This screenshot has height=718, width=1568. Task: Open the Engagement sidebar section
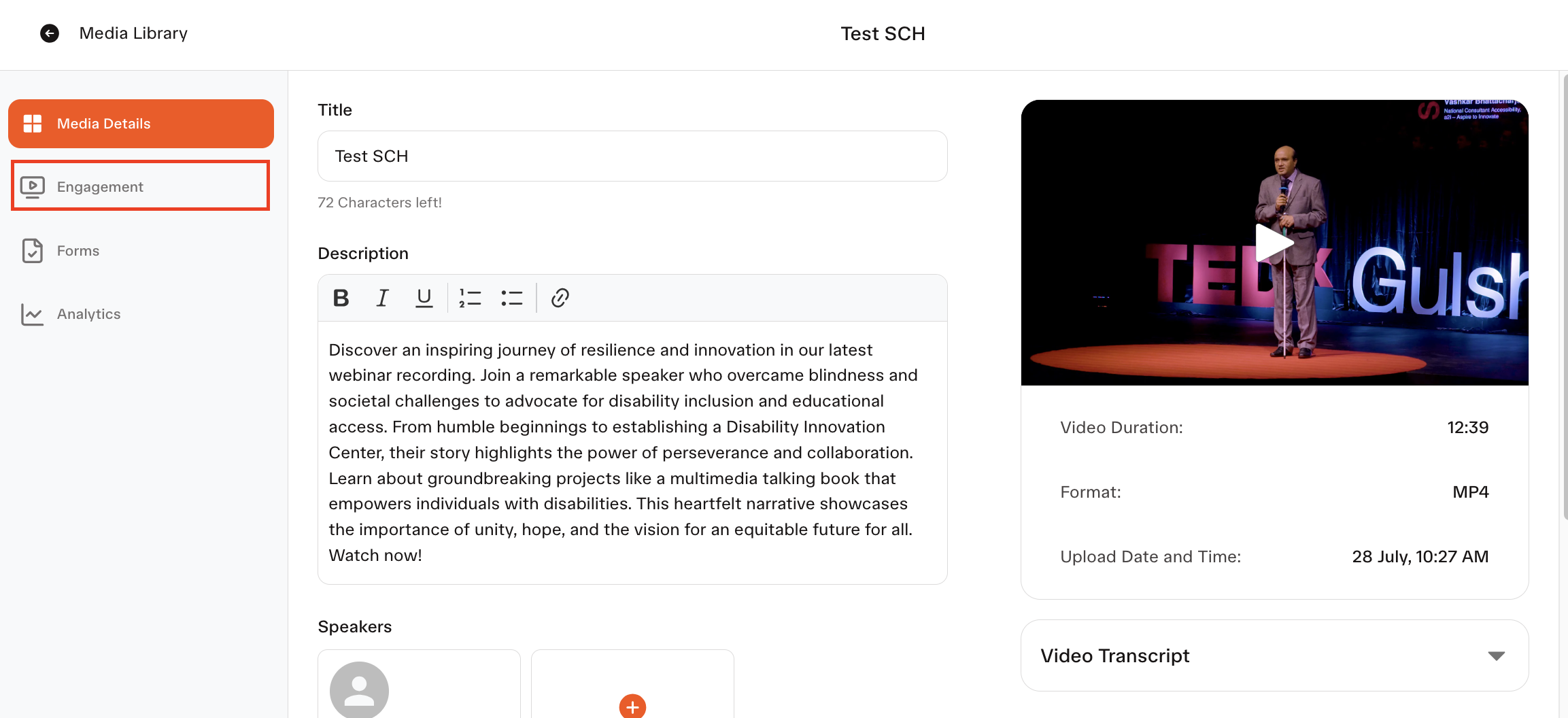click(141, 186)
